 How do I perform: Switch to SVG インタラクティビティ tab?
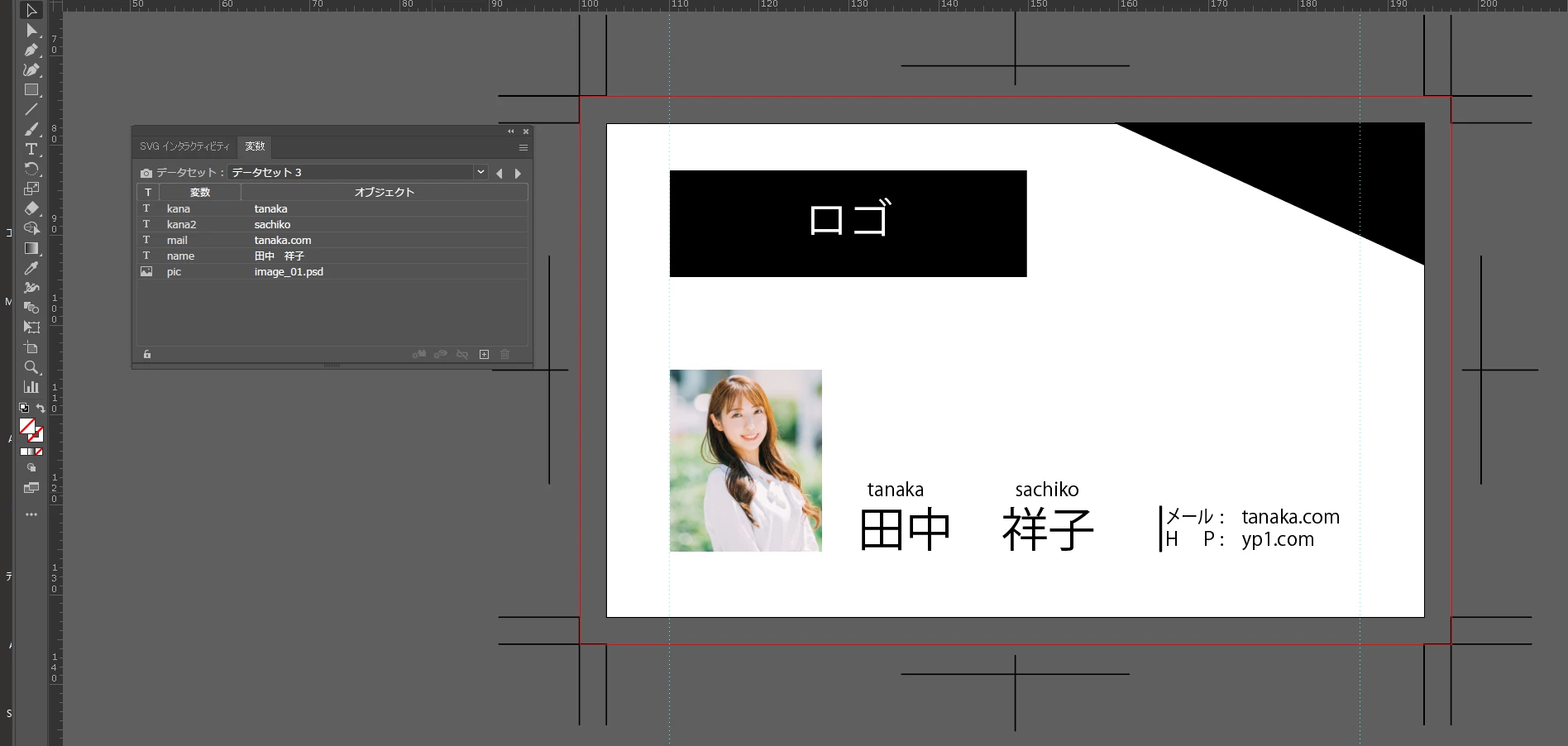[184, 146]
